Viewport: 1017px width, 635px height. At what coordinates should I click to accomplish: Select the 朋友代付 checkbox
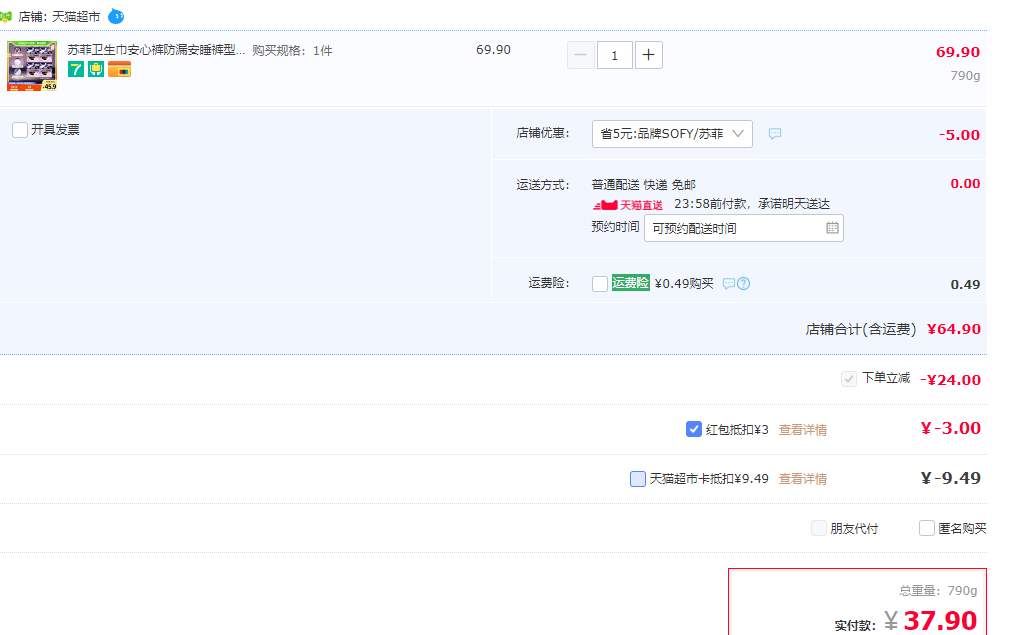pyautogui.click(x=819, y=528)
